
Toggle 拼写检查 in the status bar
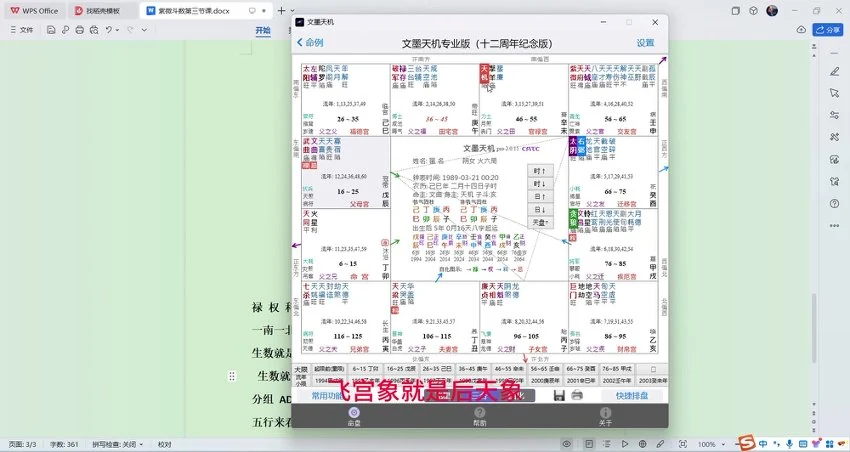tap(117, 444)
